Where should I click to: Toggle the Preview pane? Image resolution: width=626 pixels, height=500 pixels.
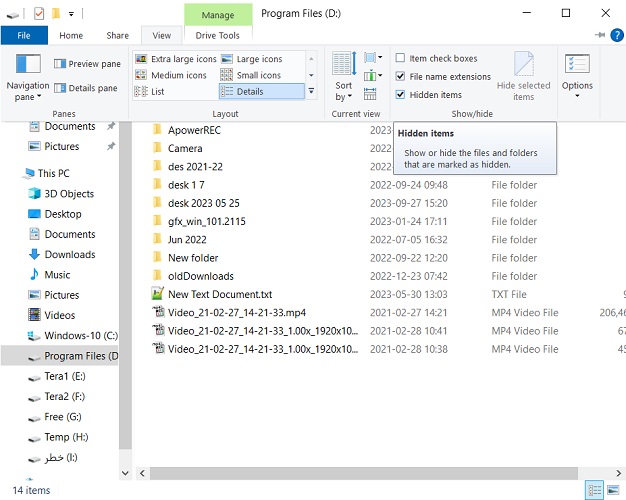coord(87,64)
